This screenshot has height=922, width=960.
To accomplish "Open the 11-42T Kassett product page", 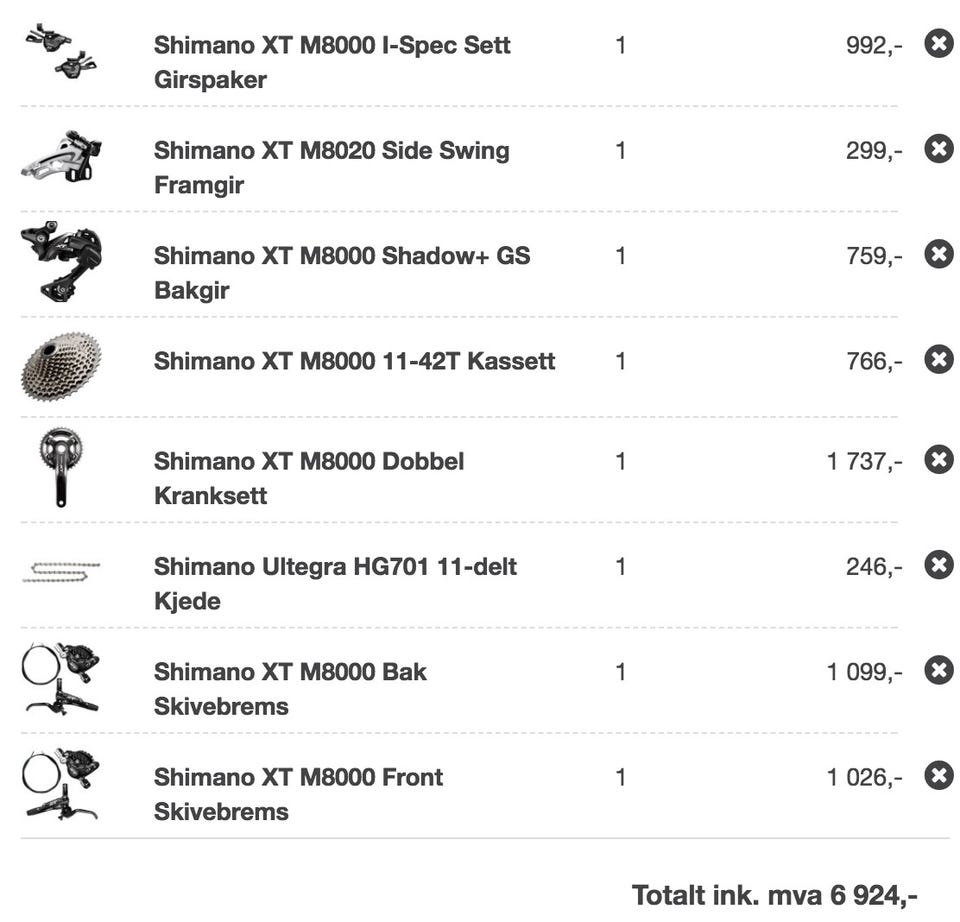I will pos(354,361).
